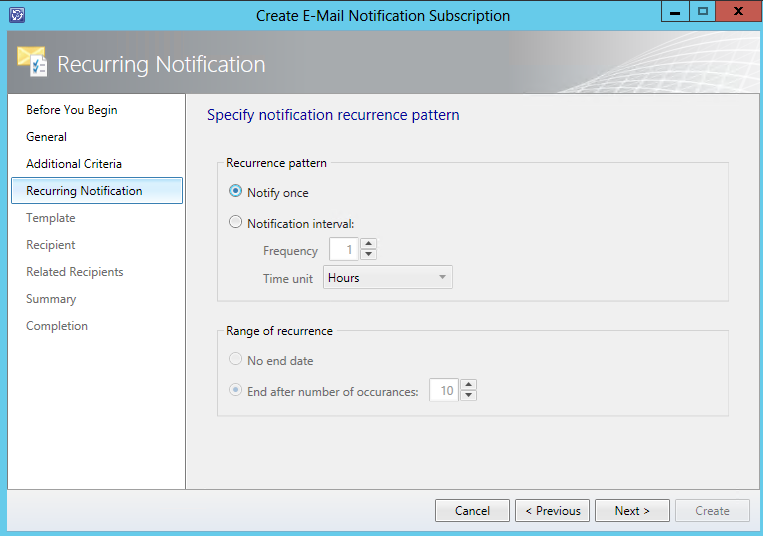
Task: Select the Recurring Notification step
Action: (x=97, y=191)
